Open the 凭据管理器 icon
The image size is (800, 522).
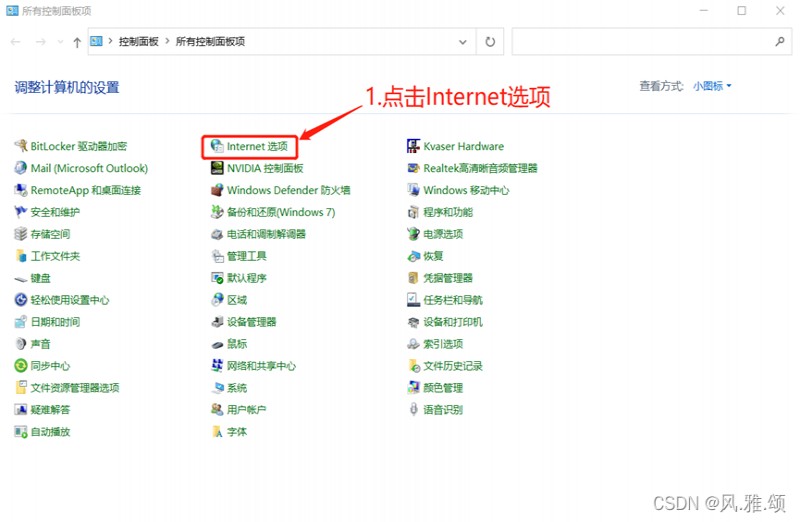click(x=413, y=278)
